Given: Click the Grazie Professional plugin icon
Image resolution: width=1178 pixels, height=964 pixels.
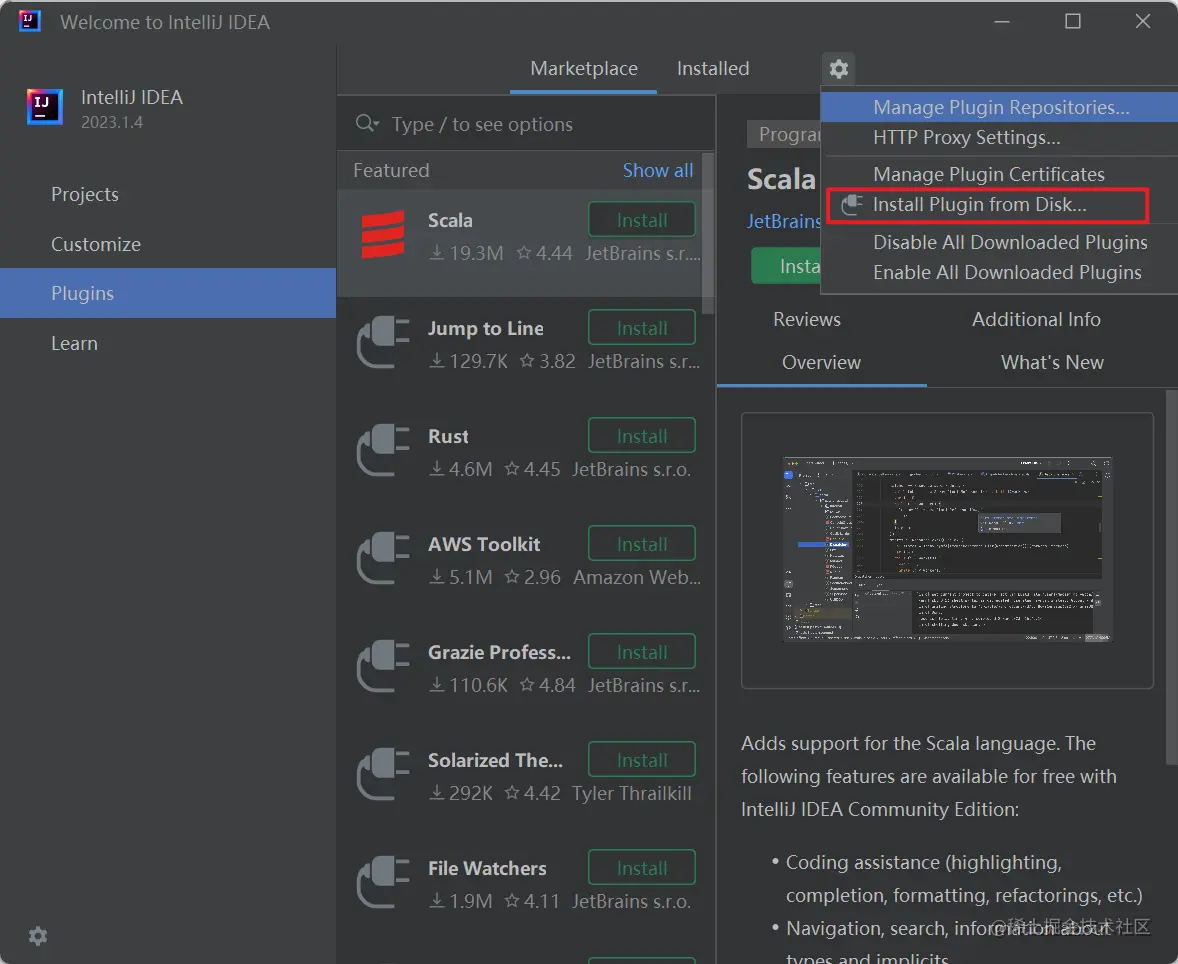Looking at the screenshot, I should coord(383,666).
